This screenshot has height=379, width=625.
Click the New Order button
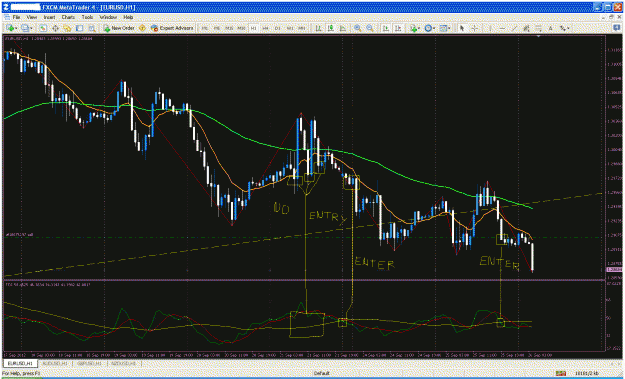coord(119,28)
